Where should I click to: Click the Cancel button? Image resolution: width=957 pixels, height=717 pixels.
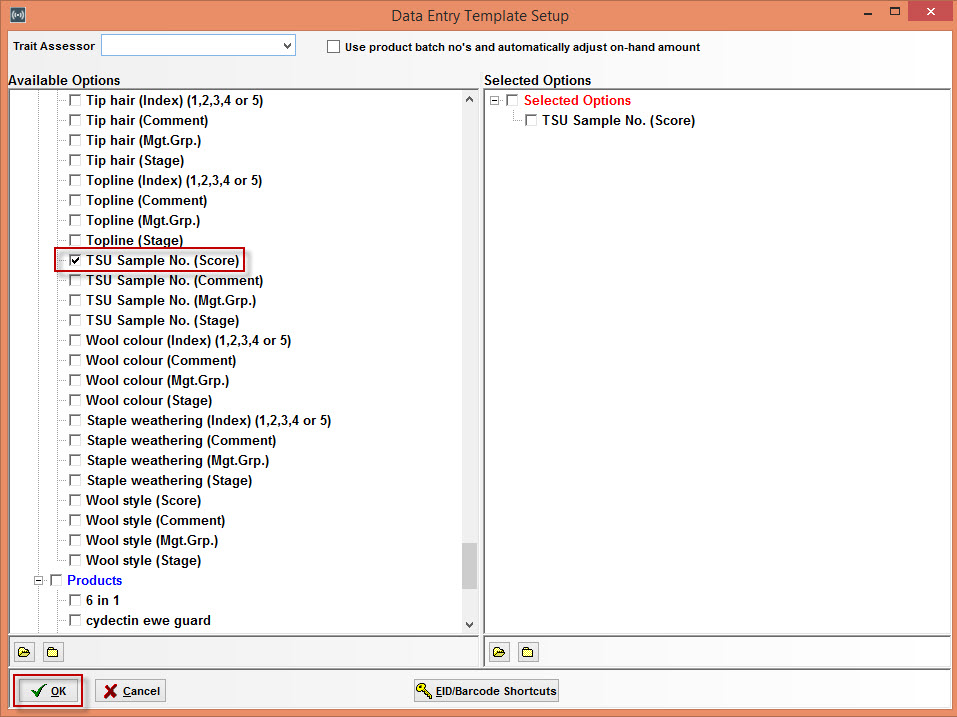[131, 691]
